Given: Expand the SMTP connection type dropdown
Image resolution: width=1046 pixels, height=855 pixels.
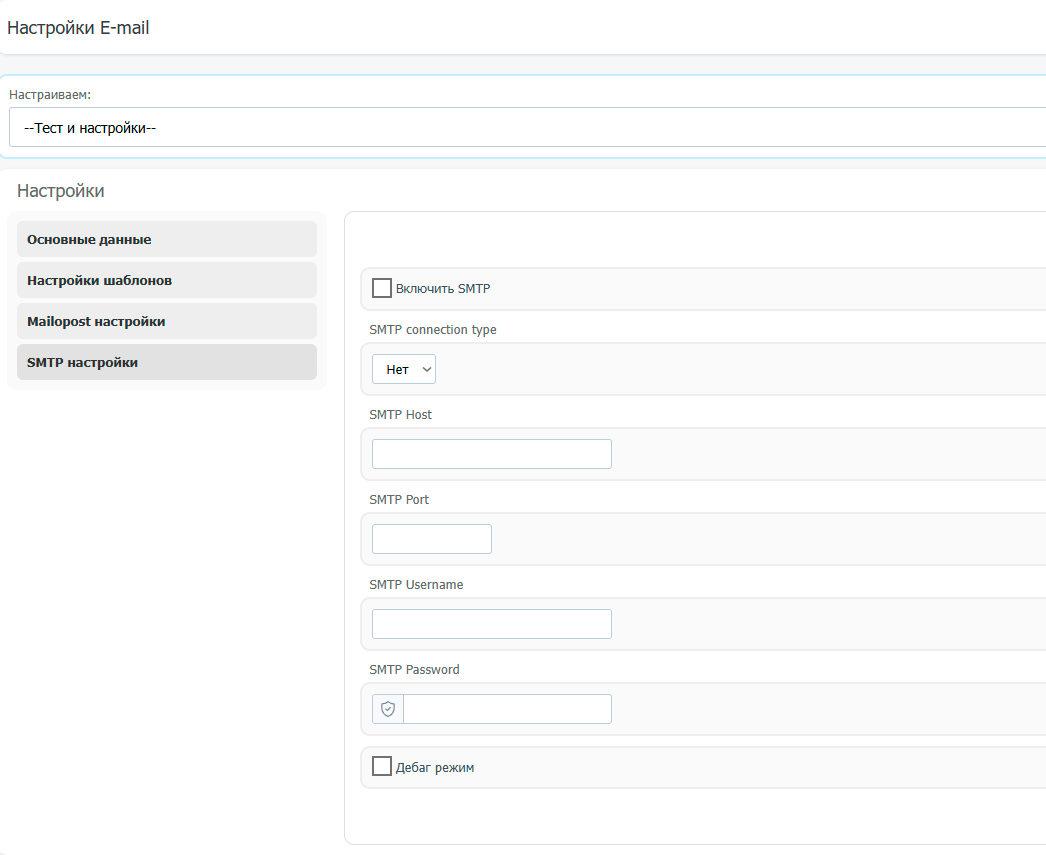Looking at the screenshot, I should coord(404,369).
